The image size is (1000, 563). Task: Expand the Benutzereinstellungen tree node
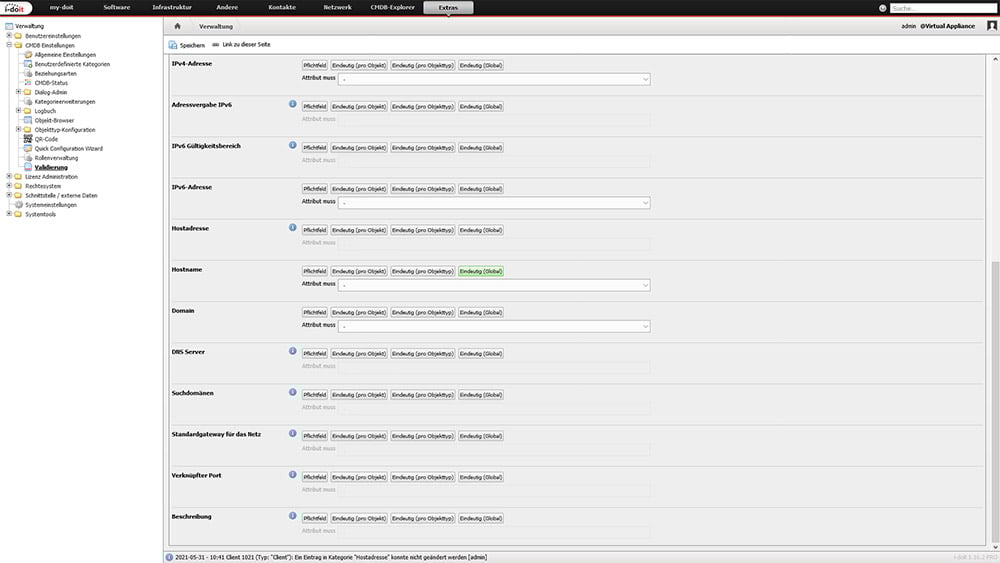pyautogui.click(x=9, y=35)
